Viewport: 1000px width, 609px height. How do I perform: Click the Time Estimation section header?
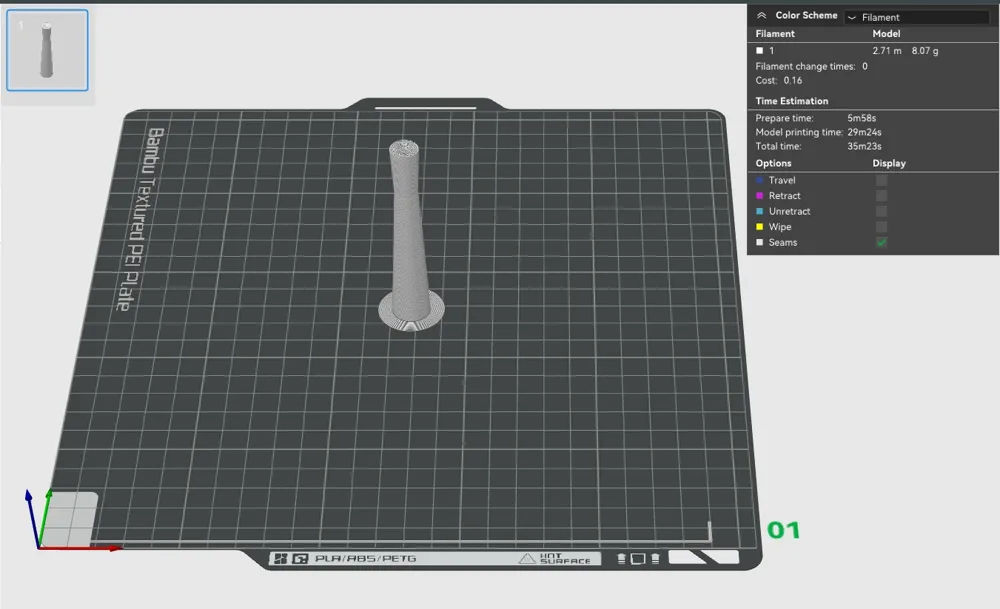point(792,101)
